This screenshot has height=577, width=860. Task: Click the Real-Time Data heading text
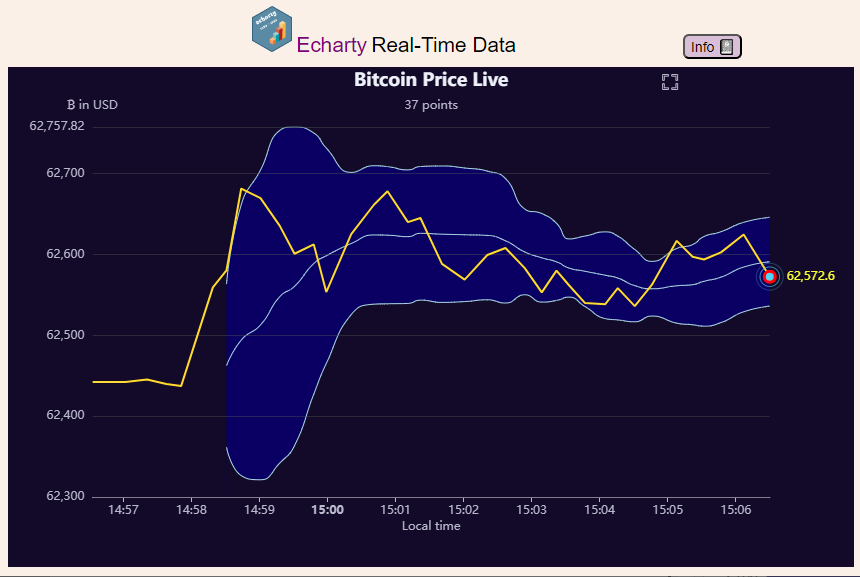click(x=443, y=45)
